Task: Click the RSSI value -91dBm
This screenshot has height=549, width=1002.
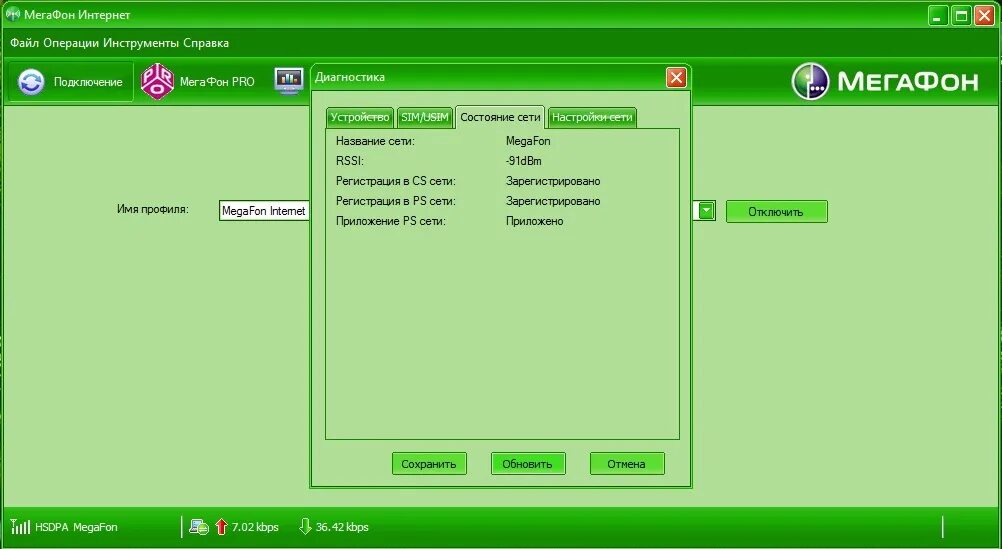Action: (x=523, y=161)
